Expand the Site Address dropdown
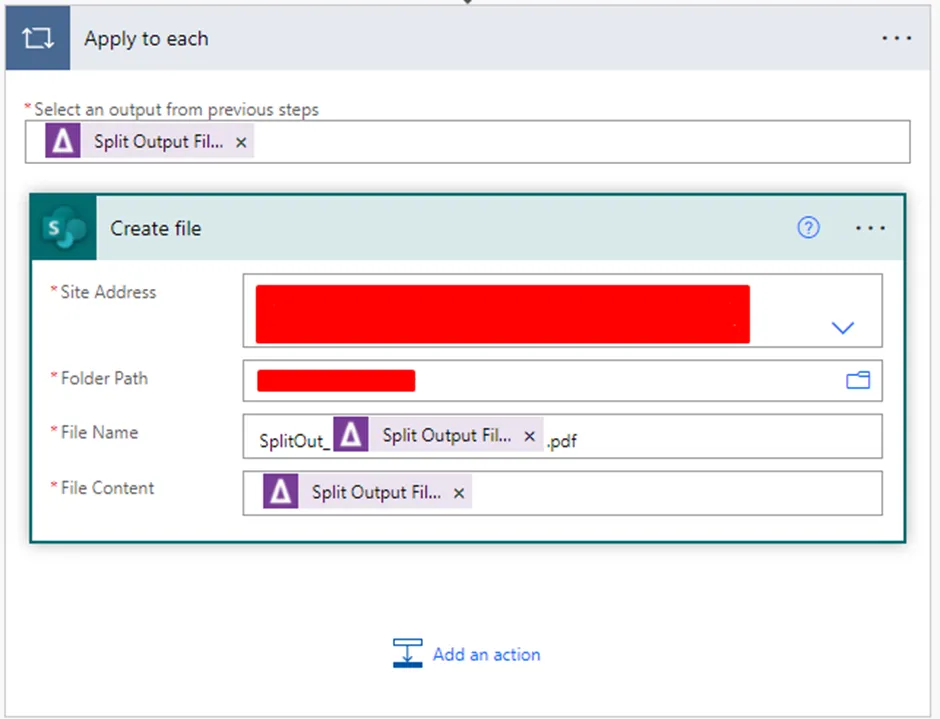Image resolution: width=940 pixels, height=719 pixels. tap(842, 328)
